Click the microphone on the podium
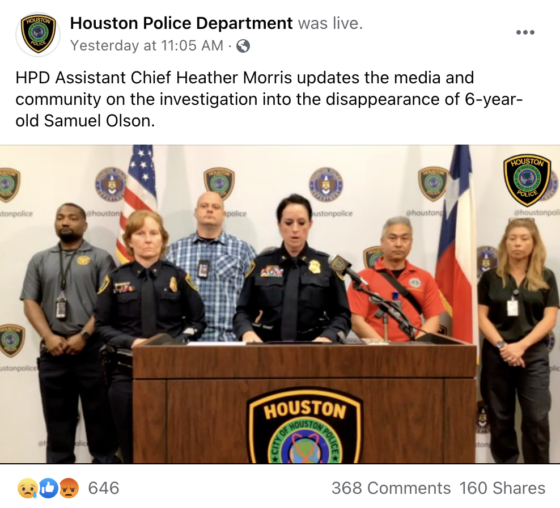The image size is (560, 508). coord(345,268)
